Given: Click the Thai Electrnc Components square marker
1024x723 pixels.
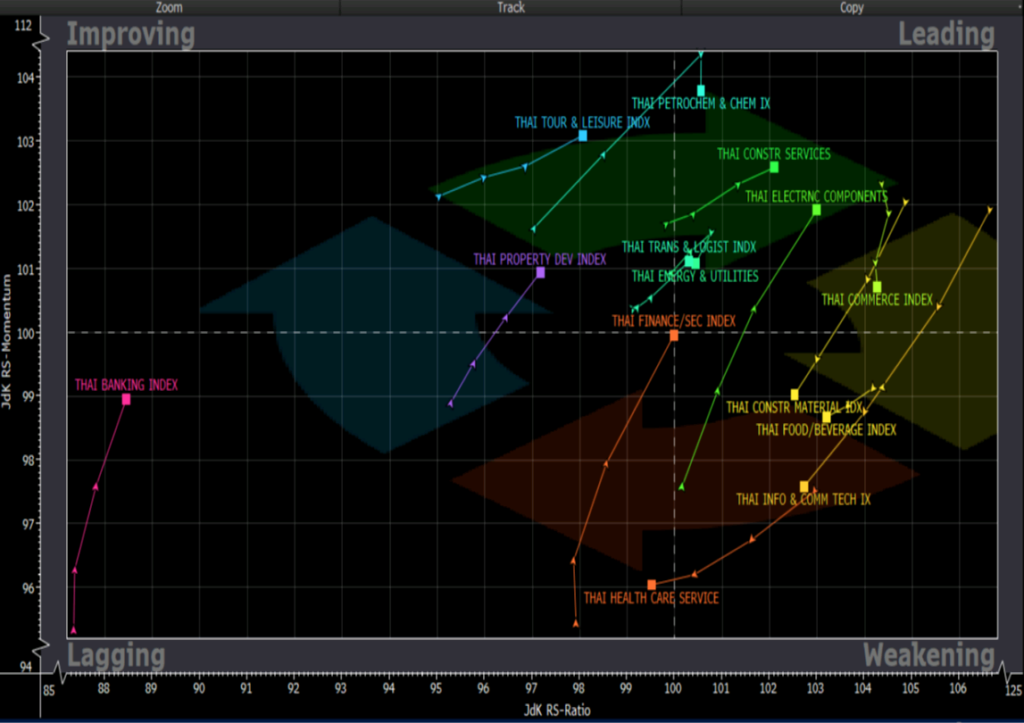Looking at the screenshot, I should (x=816, y=210).
